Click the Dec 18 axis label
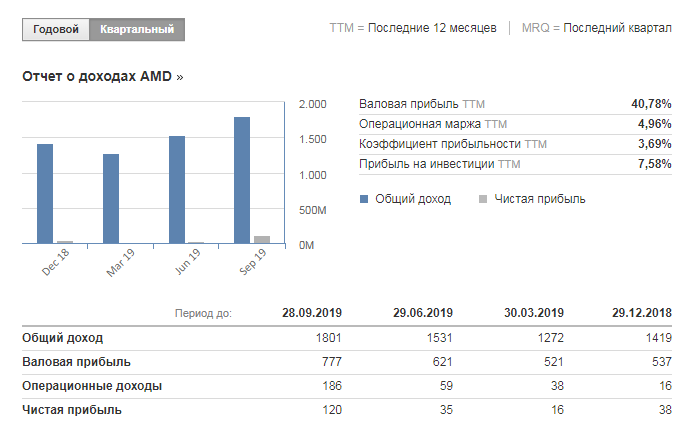Image resolution: width=684 pixels, height=428 pixels. pyautogui.click(x=55, y=262)
